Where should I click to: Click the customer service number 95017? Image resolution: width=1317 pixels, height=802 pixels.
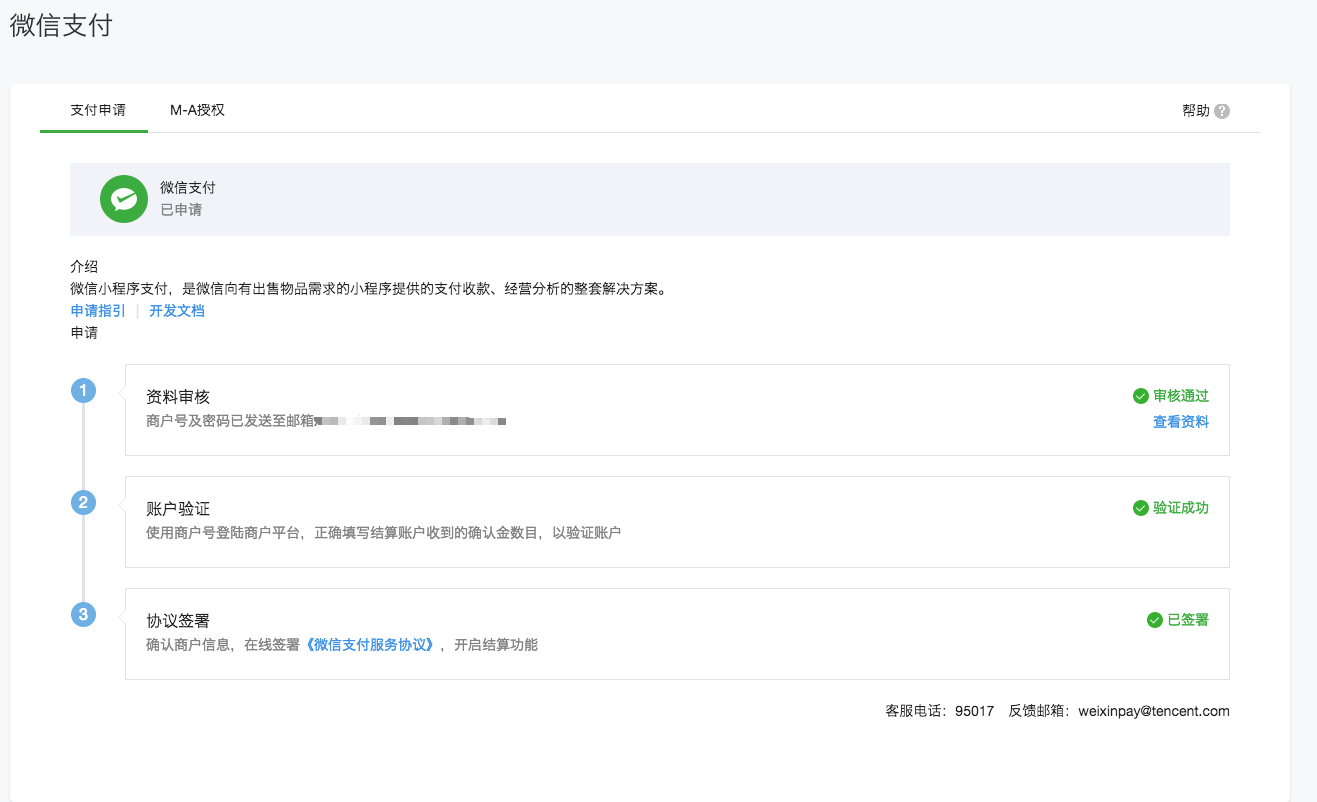tap(974, 711)
